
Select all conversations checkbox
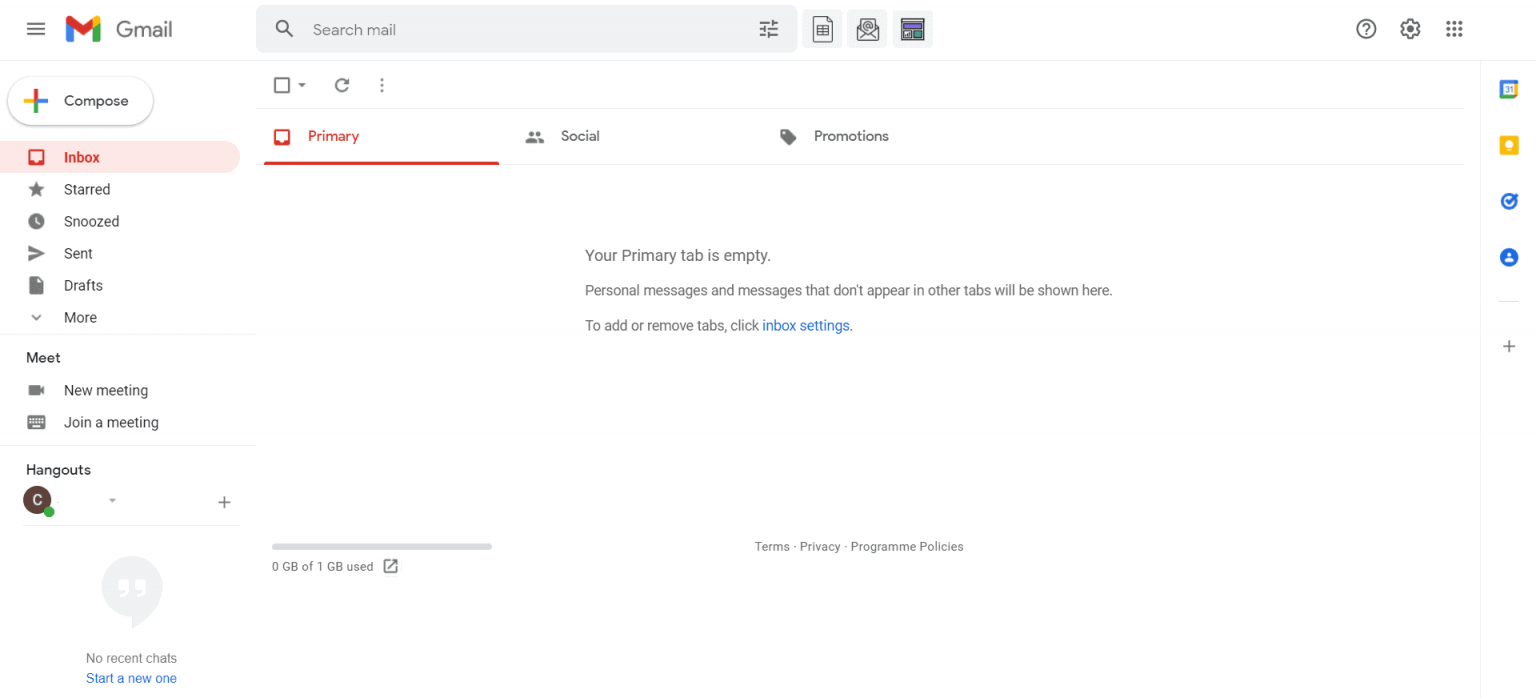(x=282, y=85)
